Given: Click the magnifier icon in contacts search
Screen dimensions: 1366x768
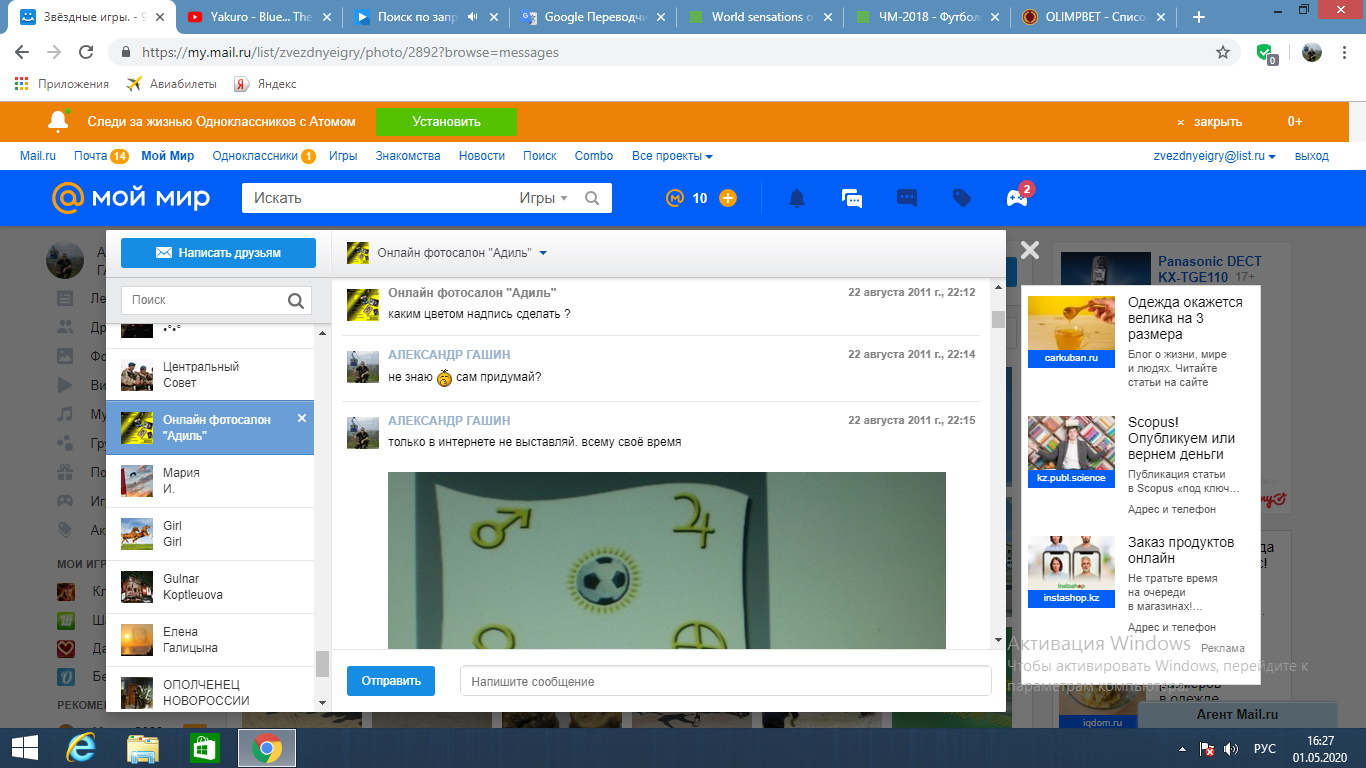Looking at the screenshot, I should pyautogui.click(x=296, y=300).
